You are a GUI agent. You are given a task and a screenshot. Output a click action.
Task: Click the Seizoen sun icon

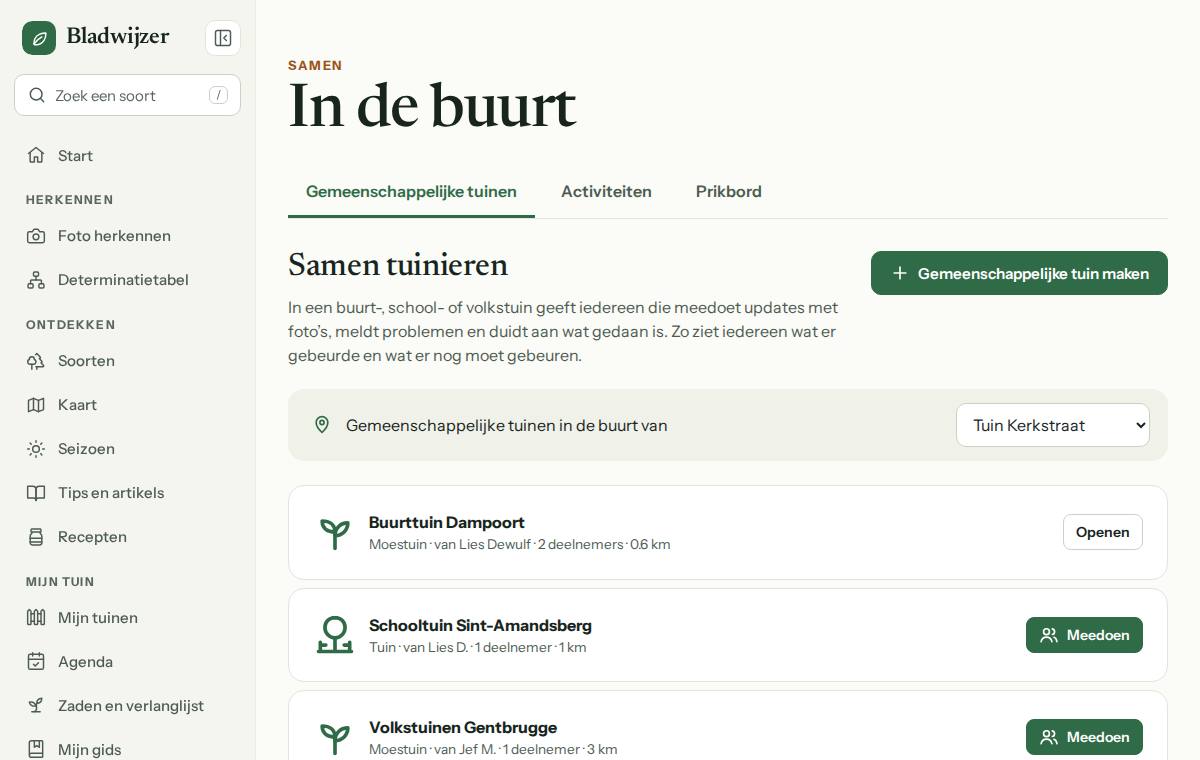[x=36, y=449]
